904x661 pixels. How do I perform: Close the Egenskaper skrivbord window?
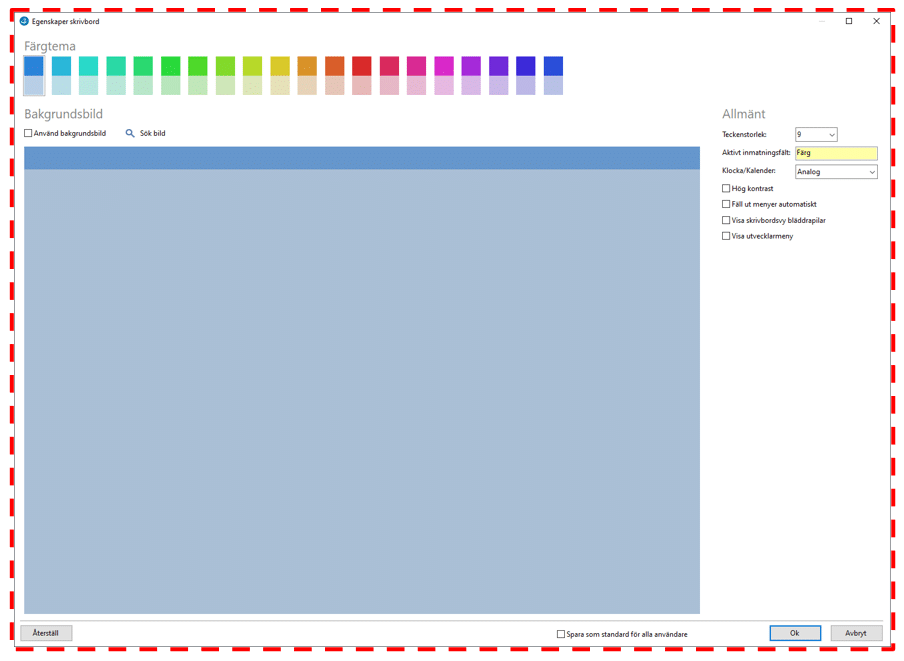tap(876, 21)
